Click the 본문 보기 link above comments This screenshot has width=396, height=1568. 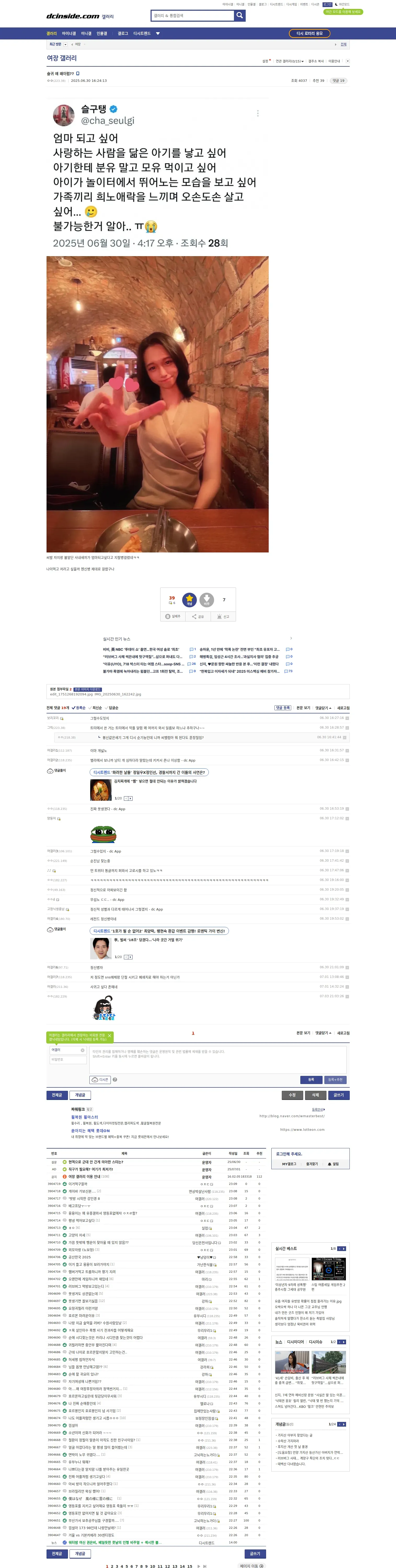(x=303, y=708)
